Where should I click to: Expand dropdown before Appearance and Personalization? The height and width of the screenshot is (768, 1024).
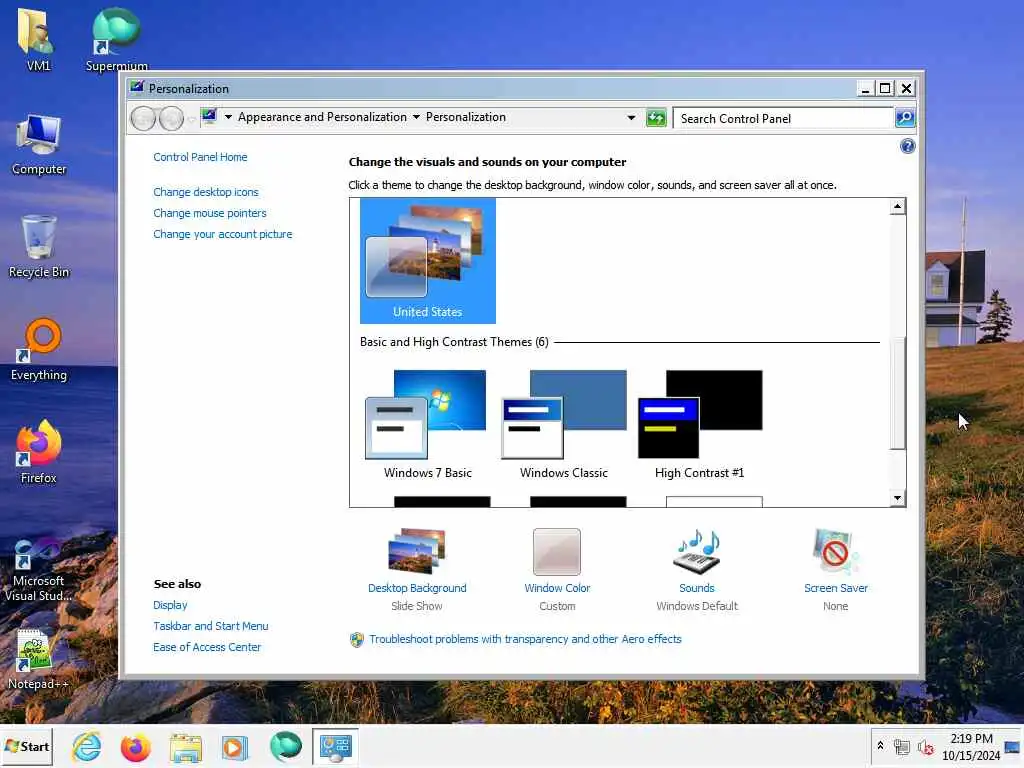click(228, 117)
